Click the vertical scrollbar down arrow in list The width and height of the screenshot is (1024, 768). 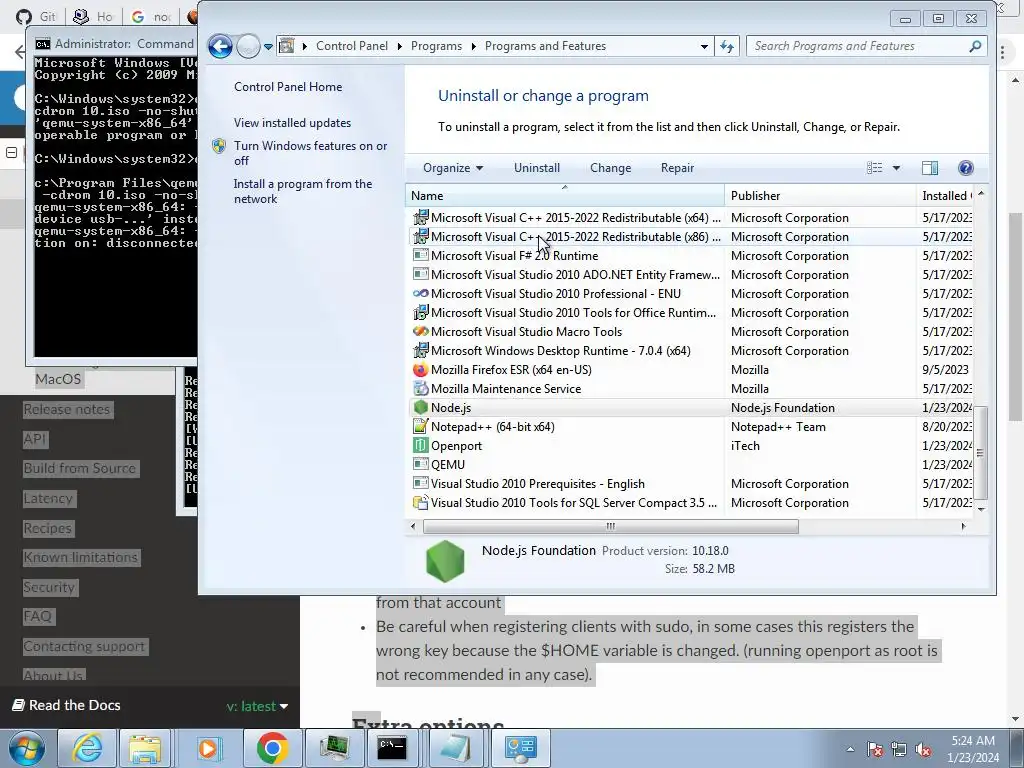coord(980,509)
